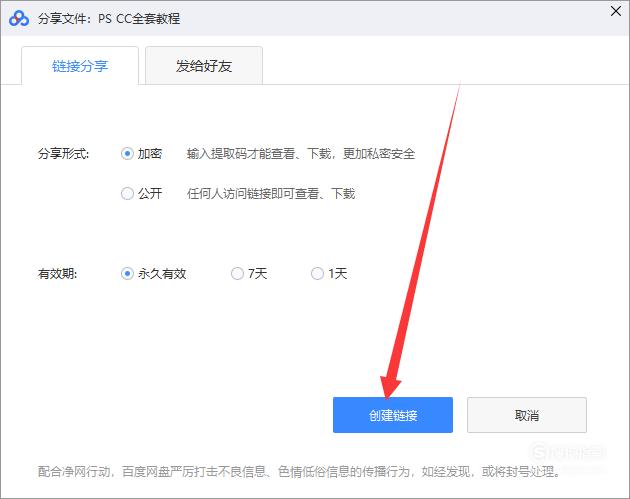Close the share file dialog

tap(616, 11)
